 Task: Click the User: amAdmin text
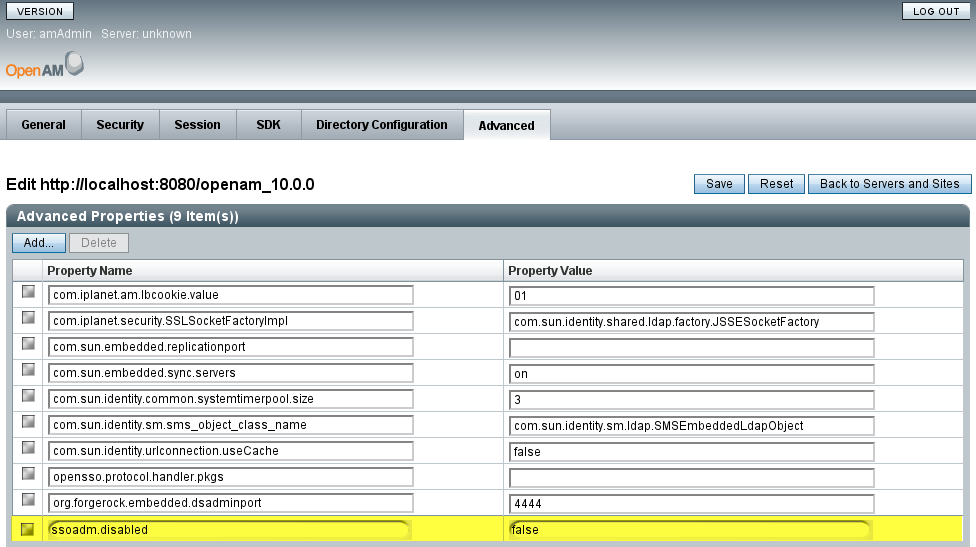pyautogui.click(x=49, y=34)
